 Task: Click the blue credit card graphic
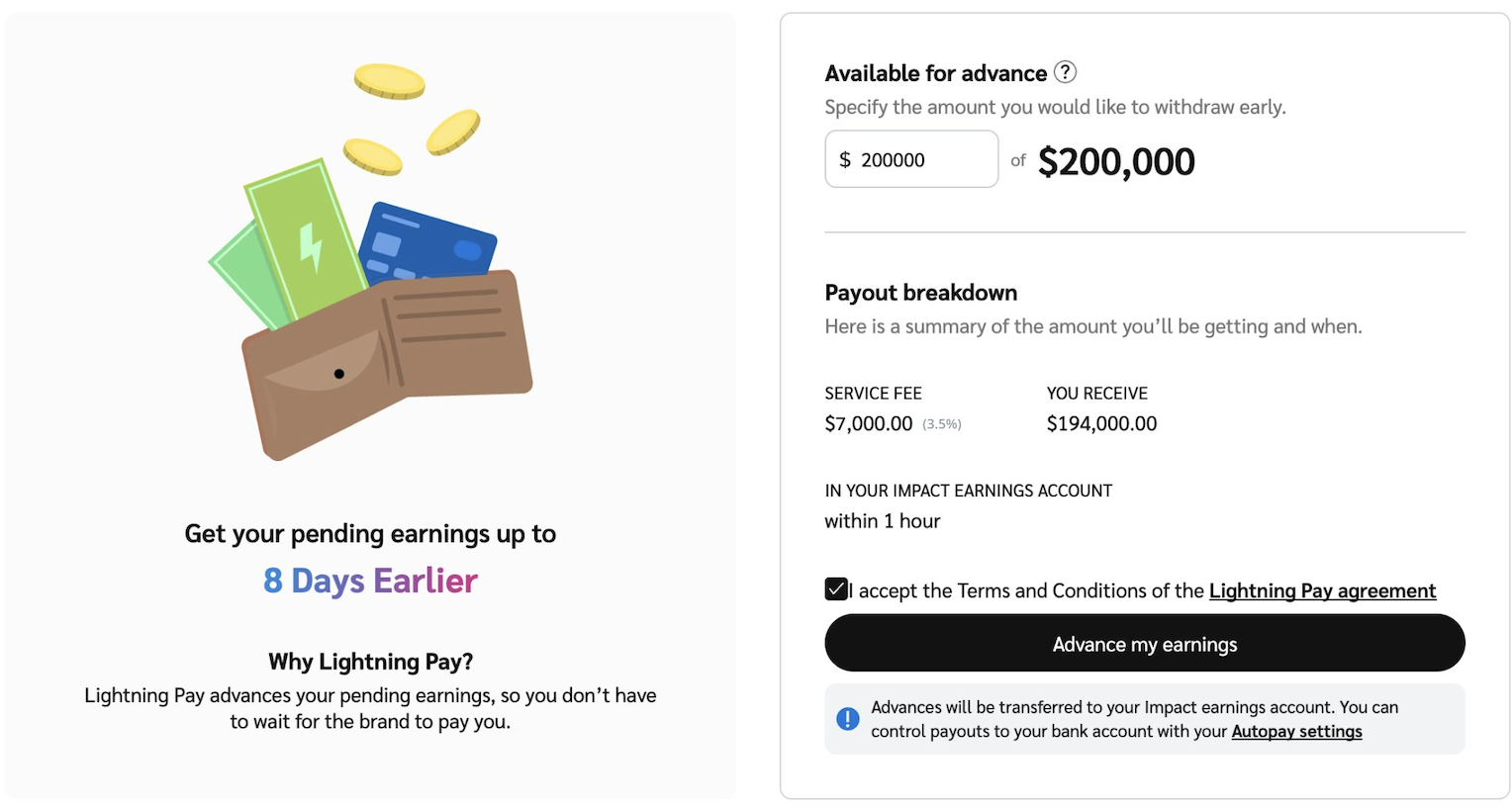(429, 244)
